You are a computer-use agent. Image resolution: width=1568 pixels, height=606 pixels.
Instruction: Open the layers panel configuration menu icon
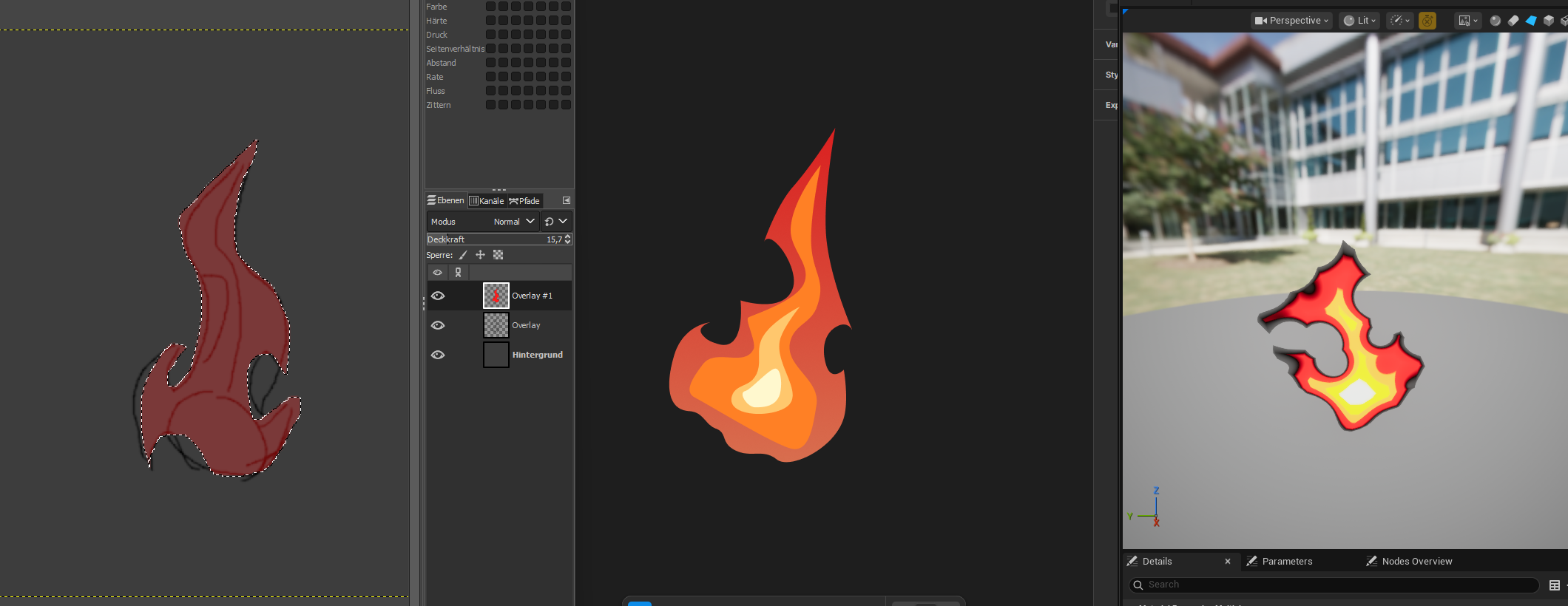567,200
